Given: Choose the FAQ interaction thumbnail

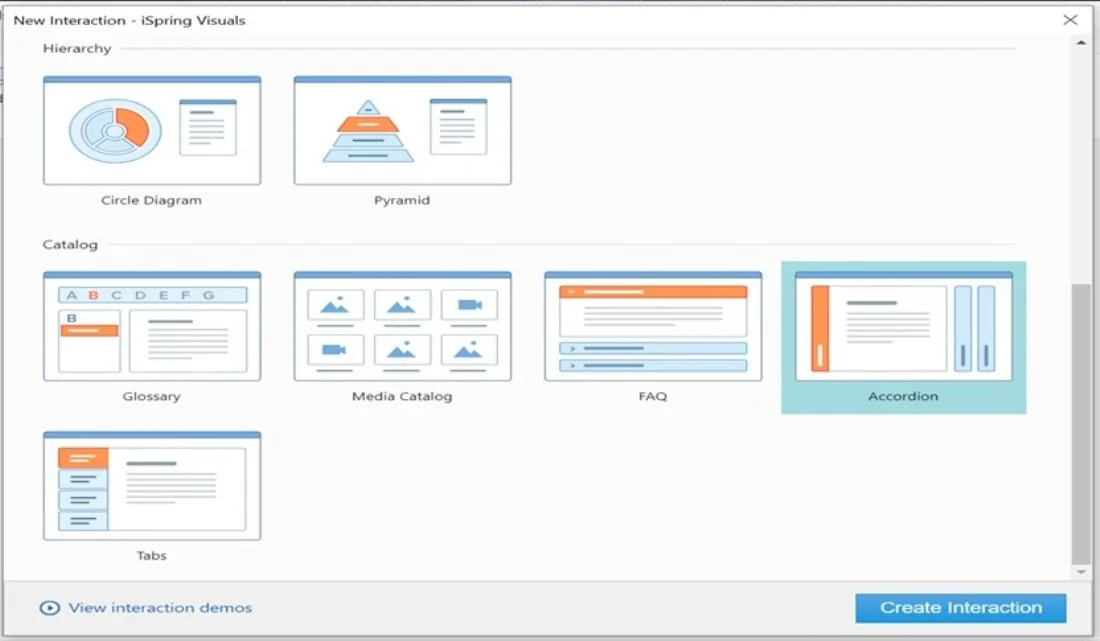Looking at the screenshot, I should click(652, 326).
